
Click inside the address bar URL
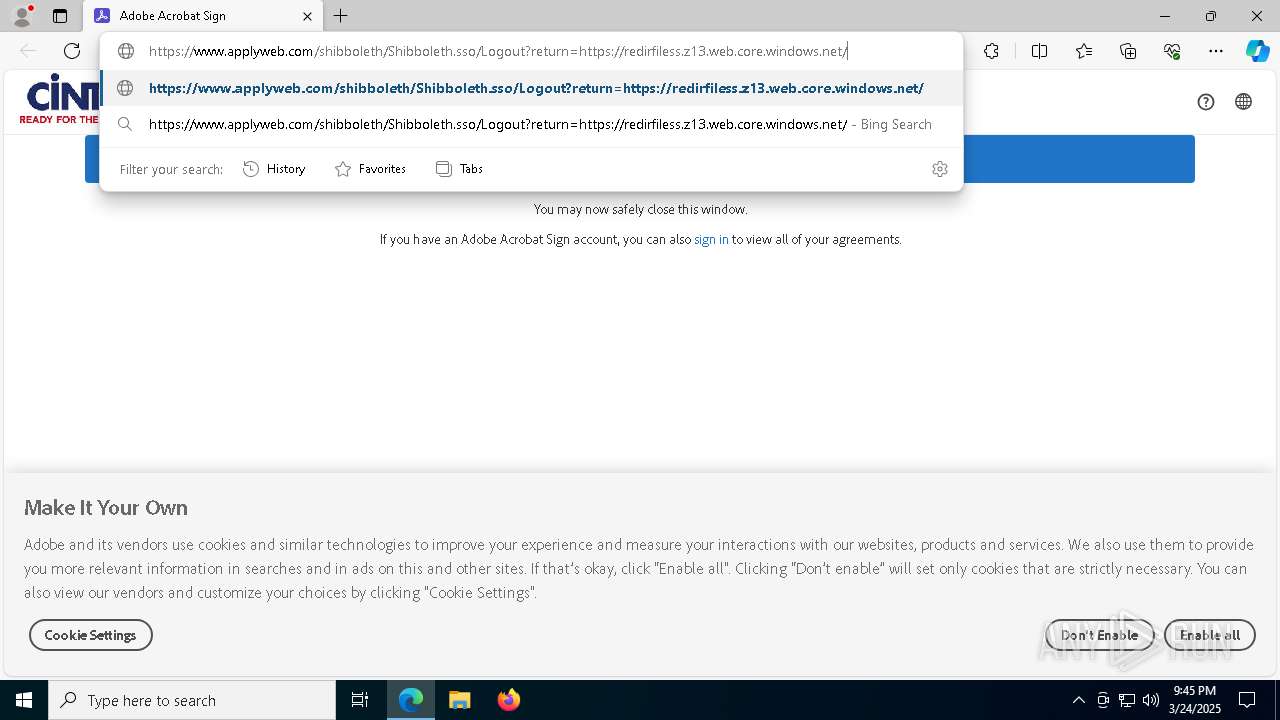[498, 51]
